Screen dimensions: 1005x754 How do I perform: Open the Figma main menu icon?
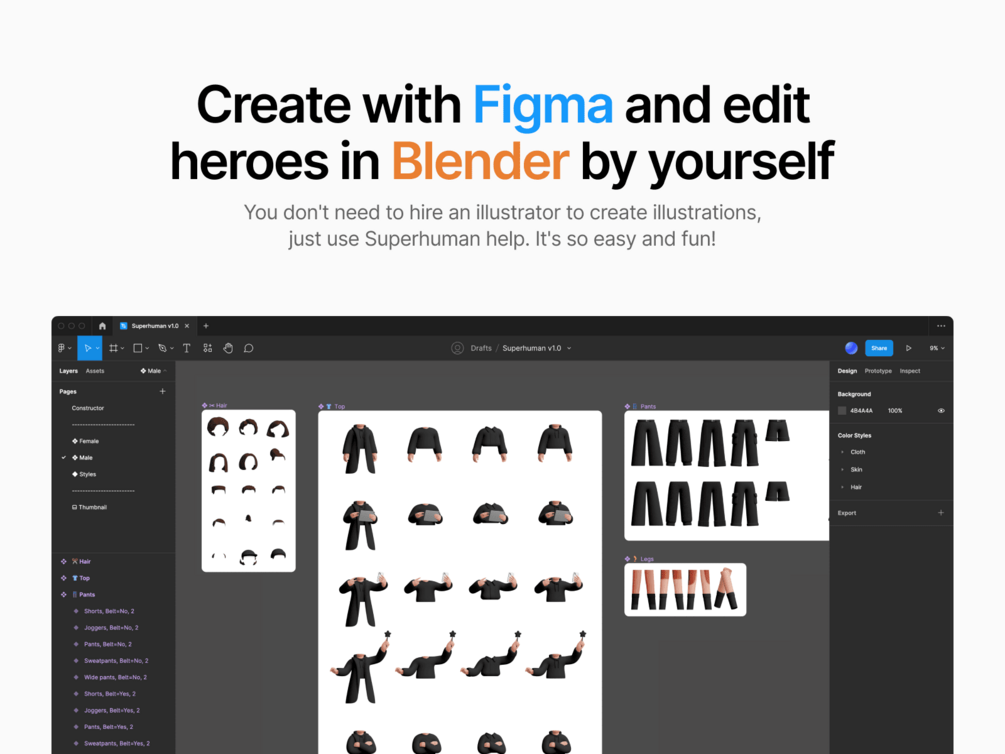point(62,348)
